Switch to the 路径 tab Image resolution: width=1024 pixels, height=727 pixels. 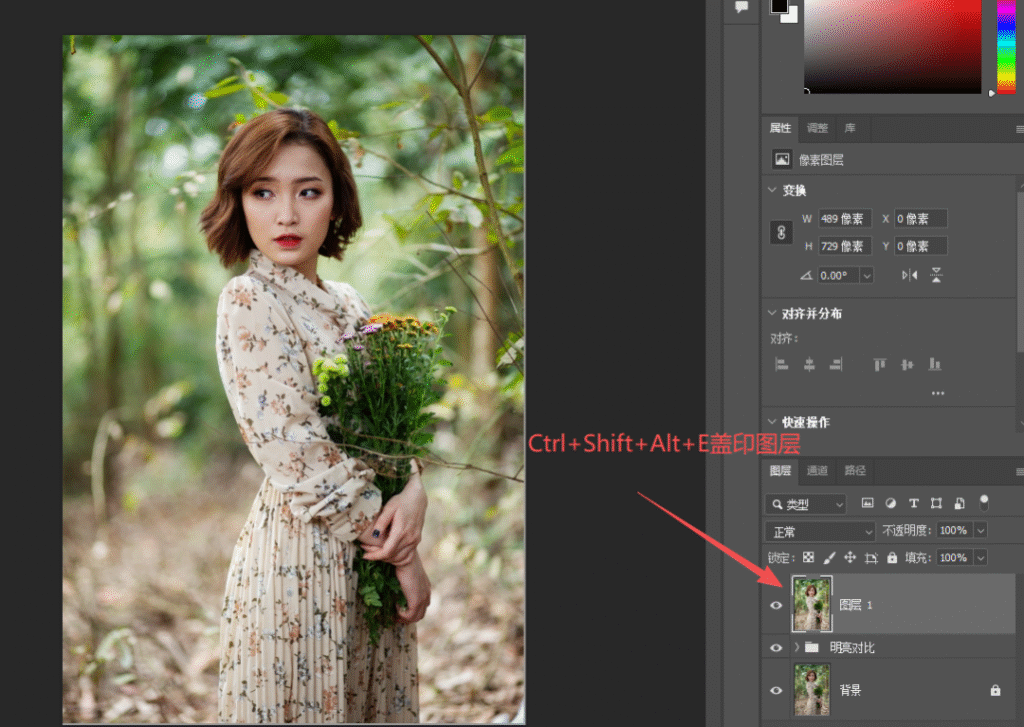[854, 470]
